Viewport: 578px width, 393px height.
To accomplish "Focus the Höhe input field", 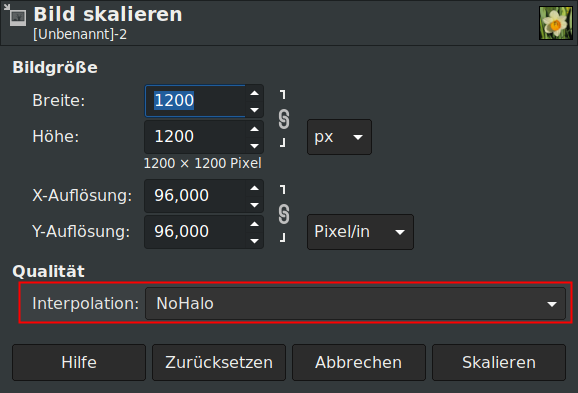I will pyautogui.click(x=195, y=137).
